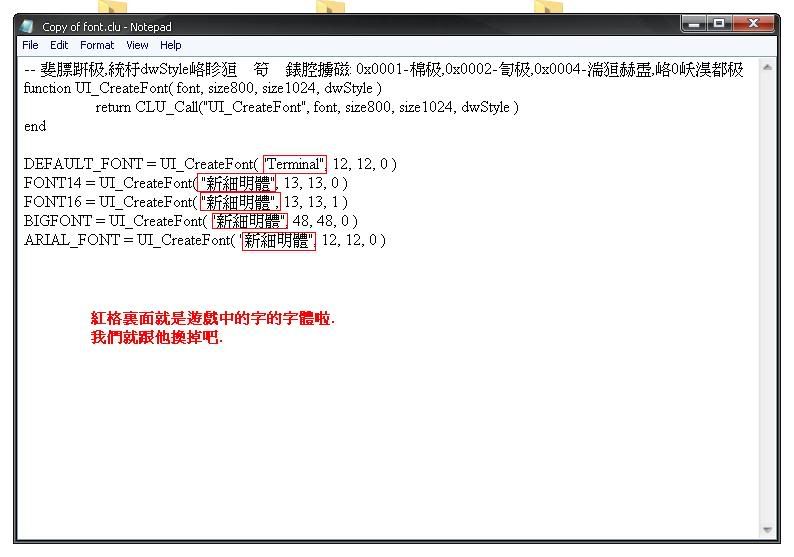Click the "end" keyword line

[35, 126]
